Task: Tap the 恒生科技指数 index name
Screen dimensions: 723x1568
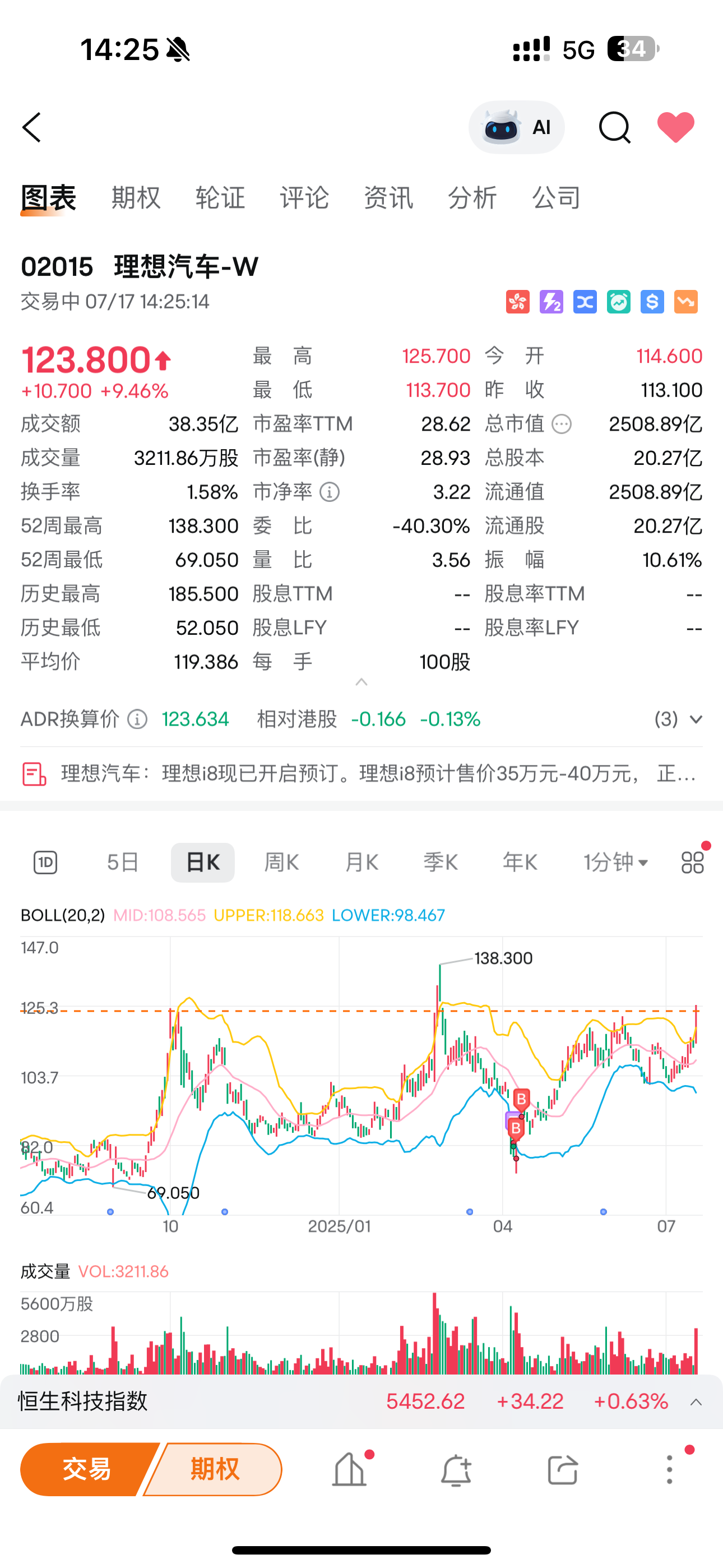Action: click(83, 1401)
